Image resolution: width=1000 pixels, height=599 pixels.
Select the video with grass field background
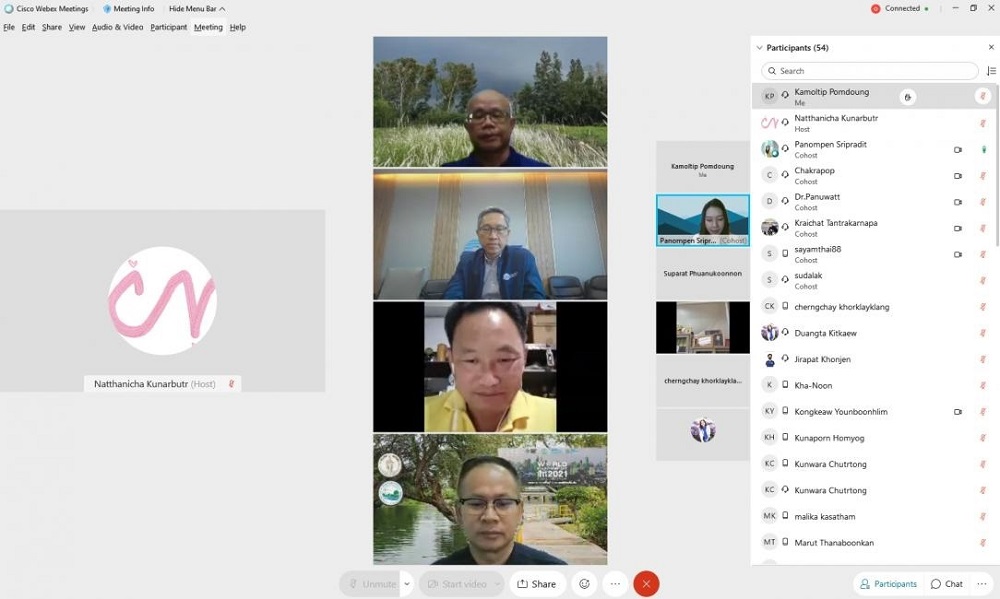[x=490, y=101]
